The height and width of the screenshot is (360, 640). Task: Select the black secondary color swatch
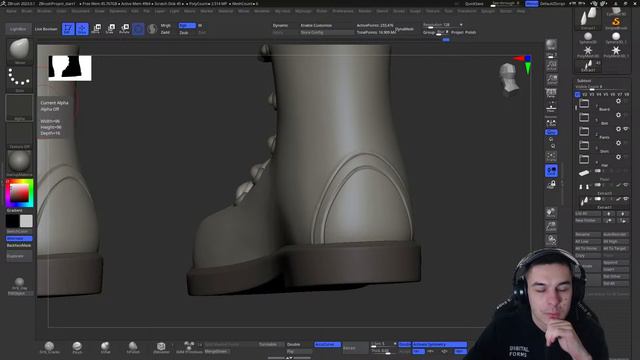click(x=12, y=221)
